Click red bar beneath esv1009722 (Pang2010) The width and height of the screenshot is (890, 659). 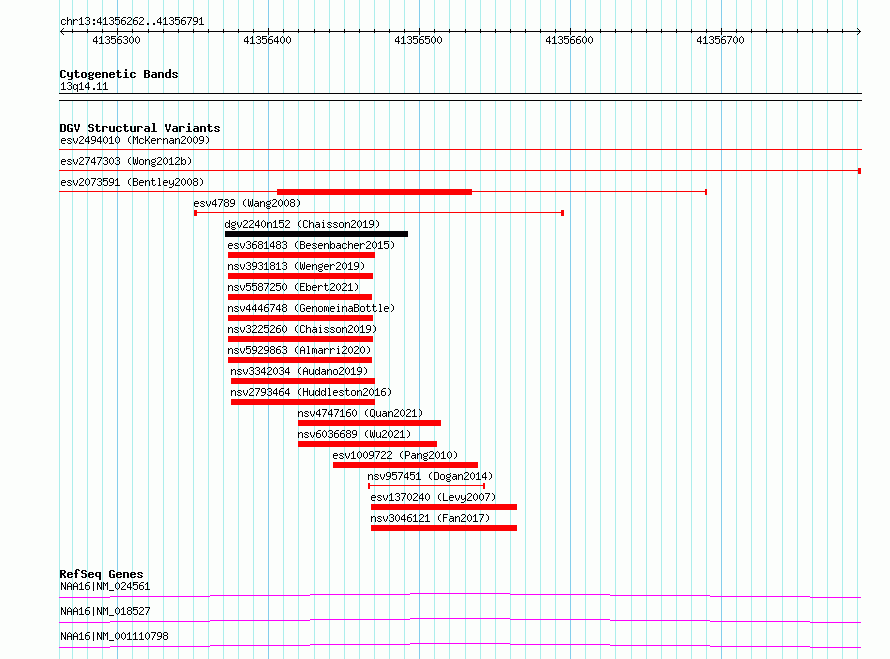click(405, 465)
